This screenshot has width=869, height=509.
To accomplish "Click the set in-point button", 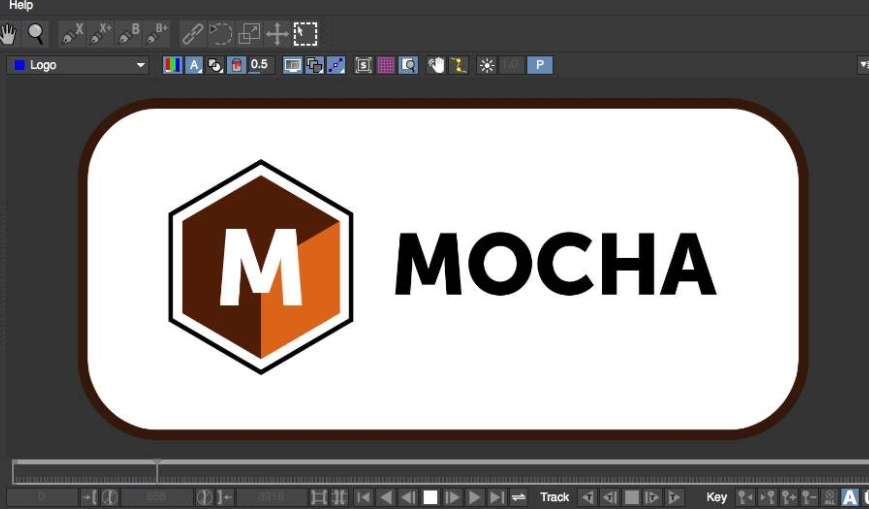I will click(89, 497).
